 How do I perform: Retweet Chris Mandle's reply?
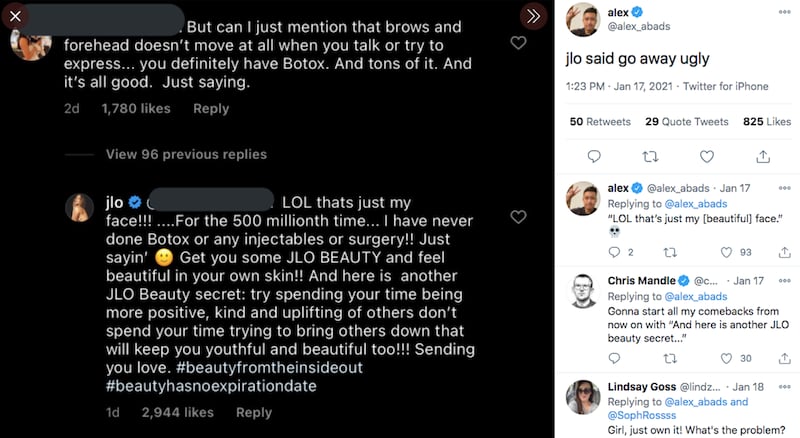671,358
